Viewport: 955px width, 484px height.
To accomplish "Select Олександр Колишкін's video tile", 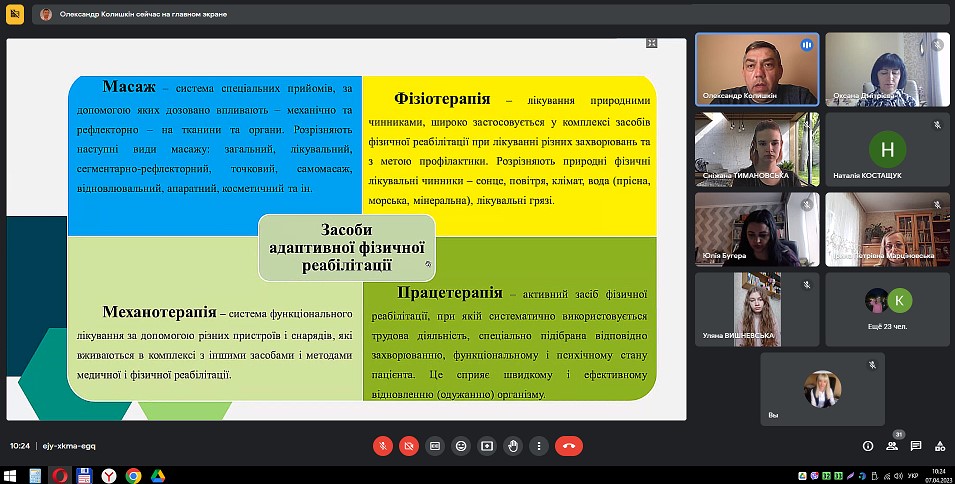I will pyautogui.click(x=757, y=69).
